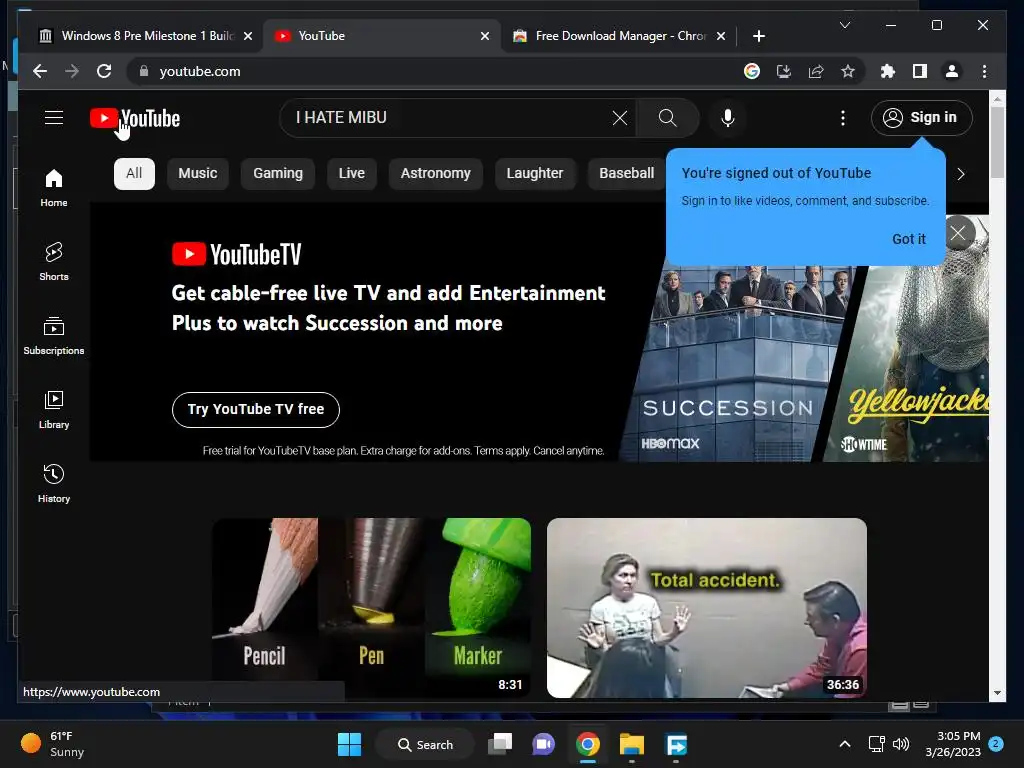
Task: Open the weather widget showing 61°F
Action: pyautogui.click(x=53, y=744)
